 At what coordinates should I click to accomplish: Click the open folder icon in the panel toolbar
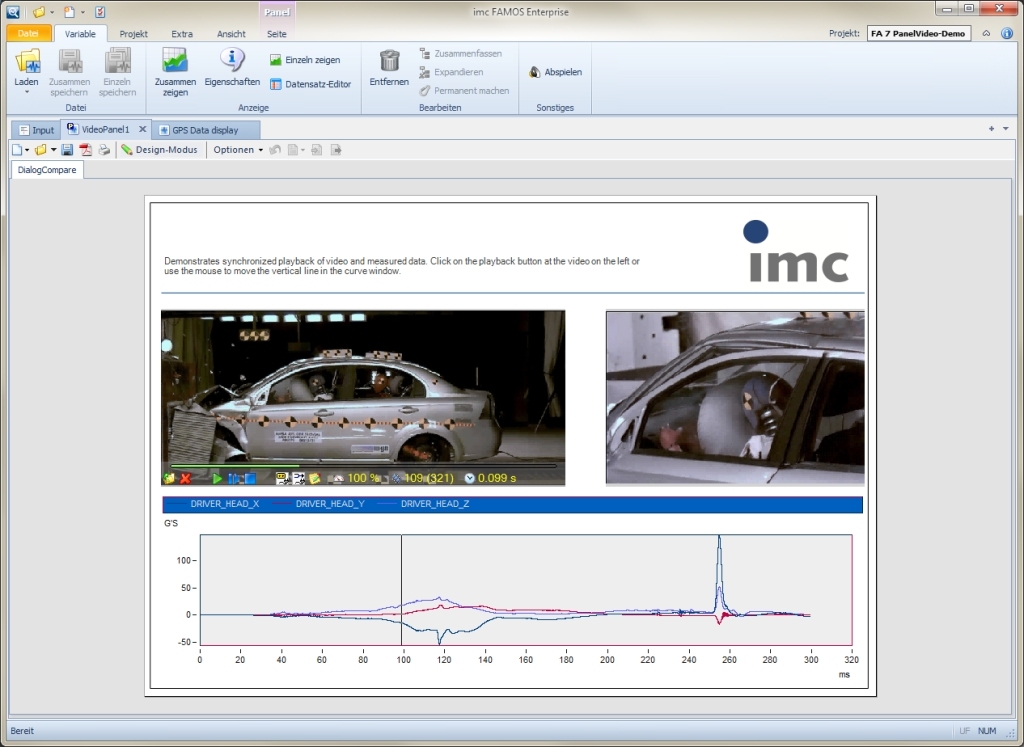pyautogui.click(x=40, y=150)
